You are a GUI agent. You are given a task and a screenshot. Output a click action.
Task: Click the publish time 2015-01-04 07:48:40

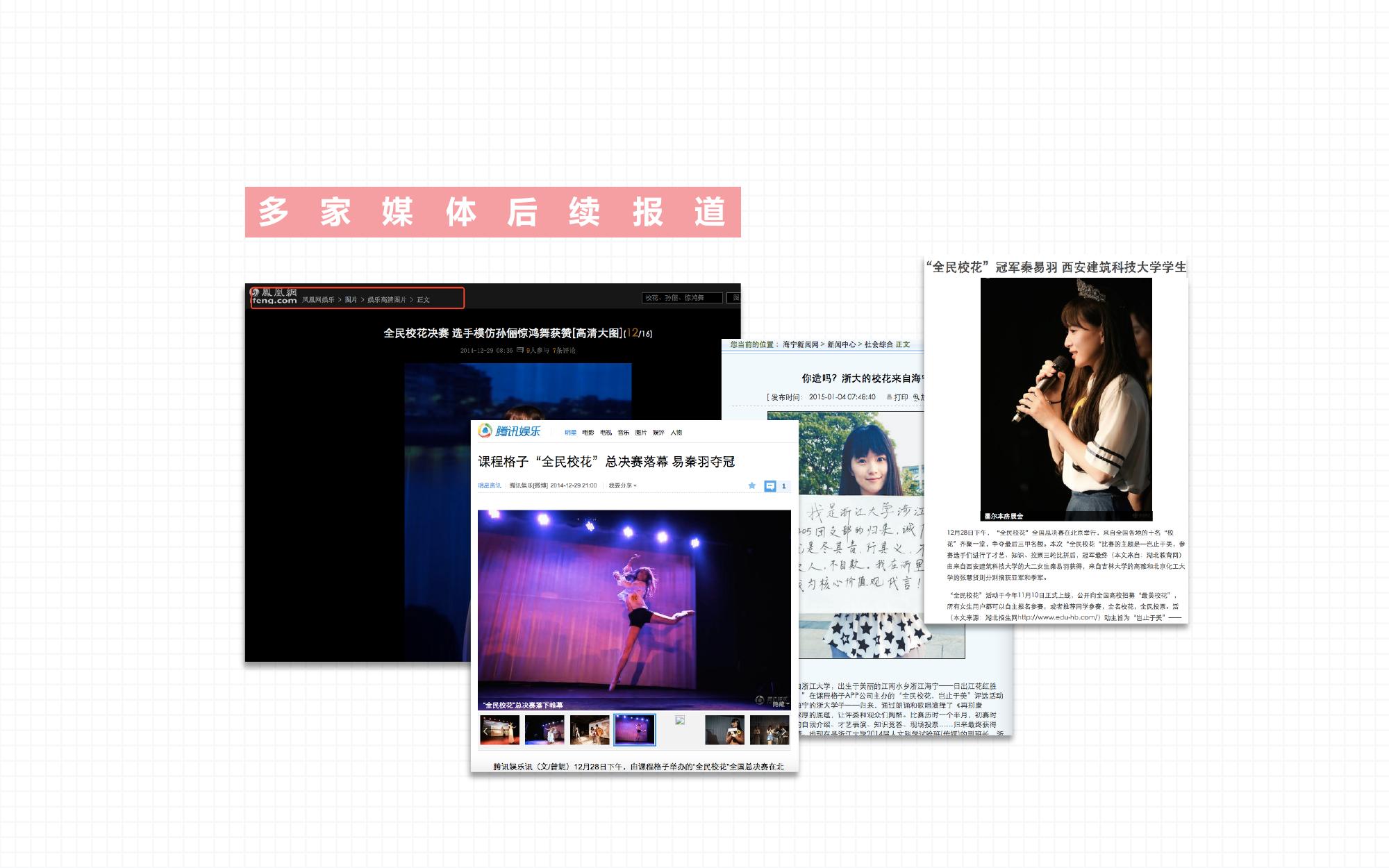(x=842, y=397)
